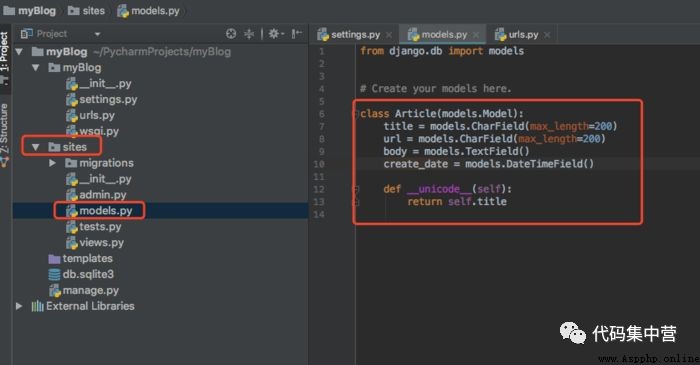Click the External Libraries icon
Screen dimensions: 700x365
click(x=38, y=306)
